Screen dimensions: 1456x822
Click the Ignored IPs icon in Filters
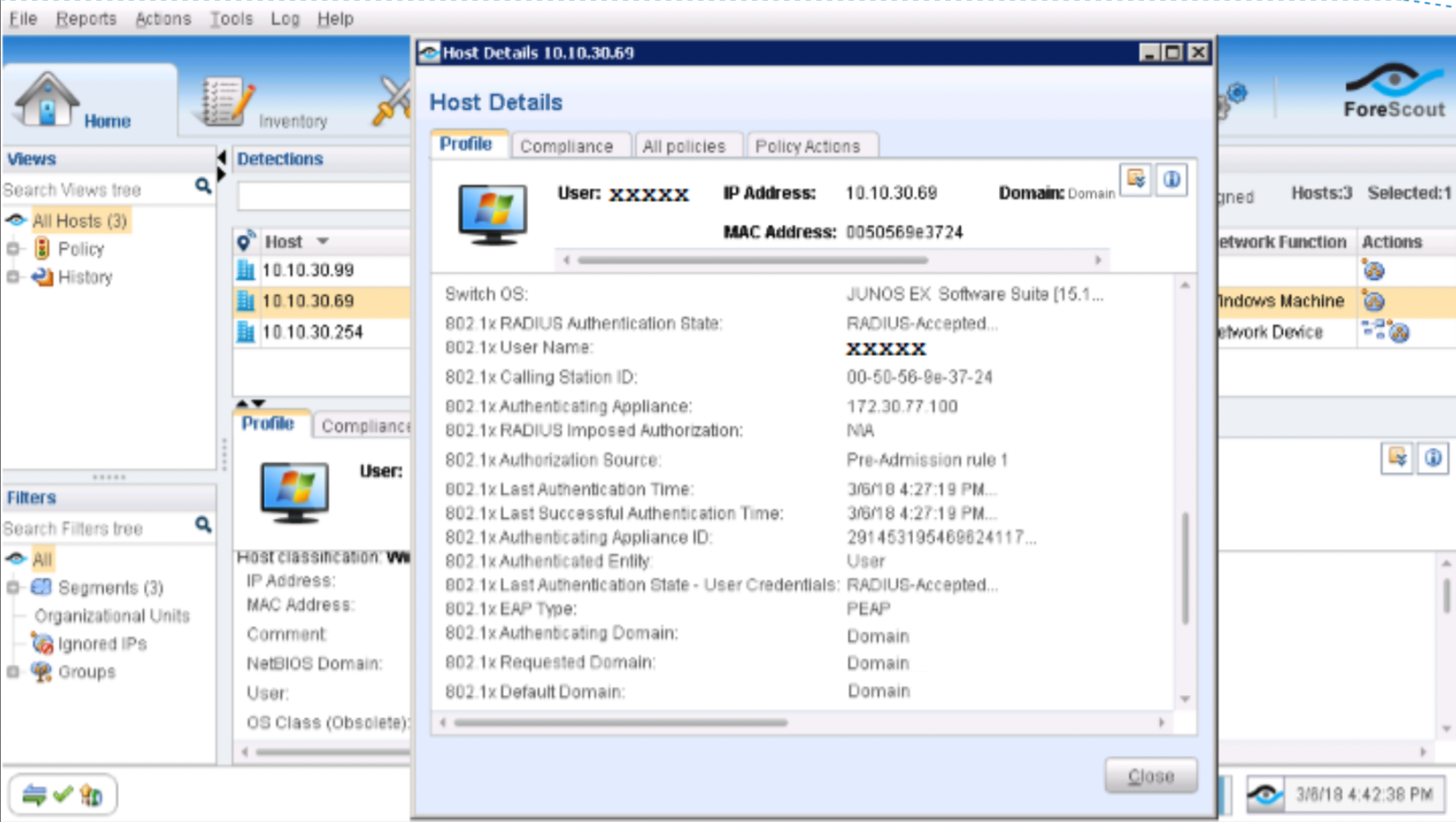tap(42, 643)
